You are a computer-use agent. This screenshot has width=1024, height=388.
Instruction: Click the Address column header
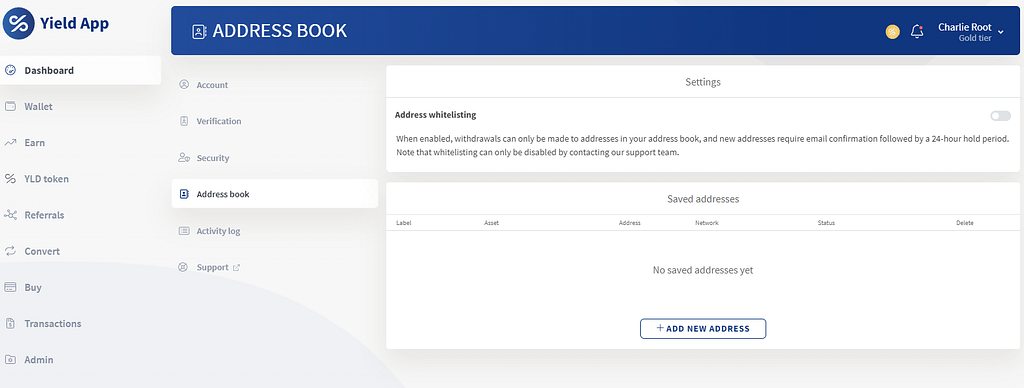click(x=630, y=223)
